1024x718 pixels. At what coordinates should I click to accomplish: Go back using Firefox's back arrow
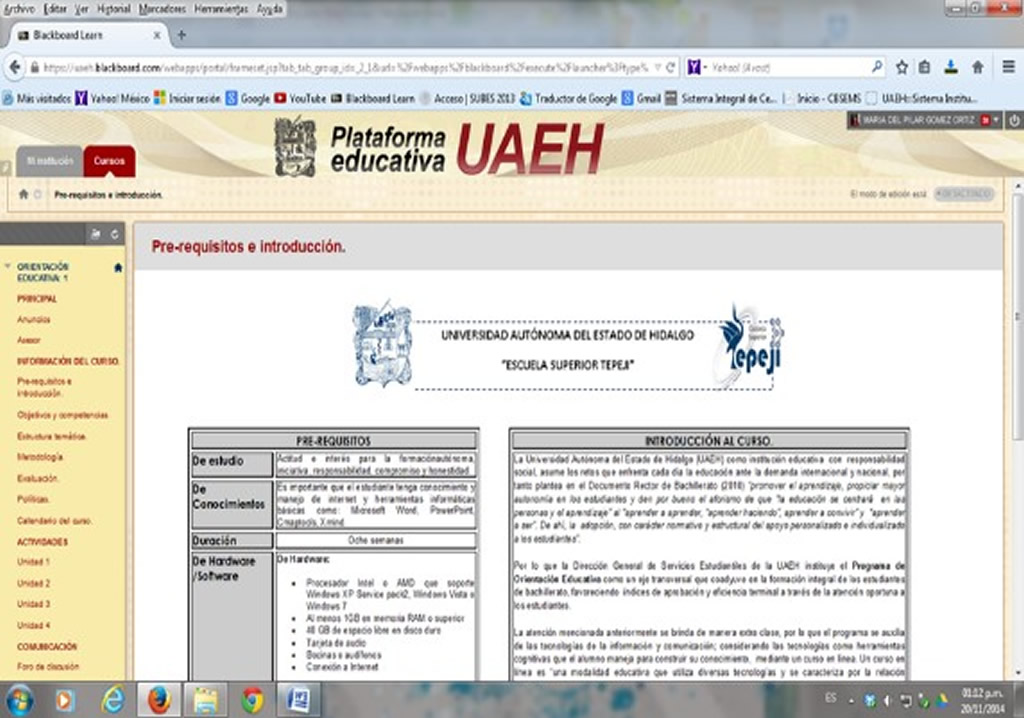point(14,67)
